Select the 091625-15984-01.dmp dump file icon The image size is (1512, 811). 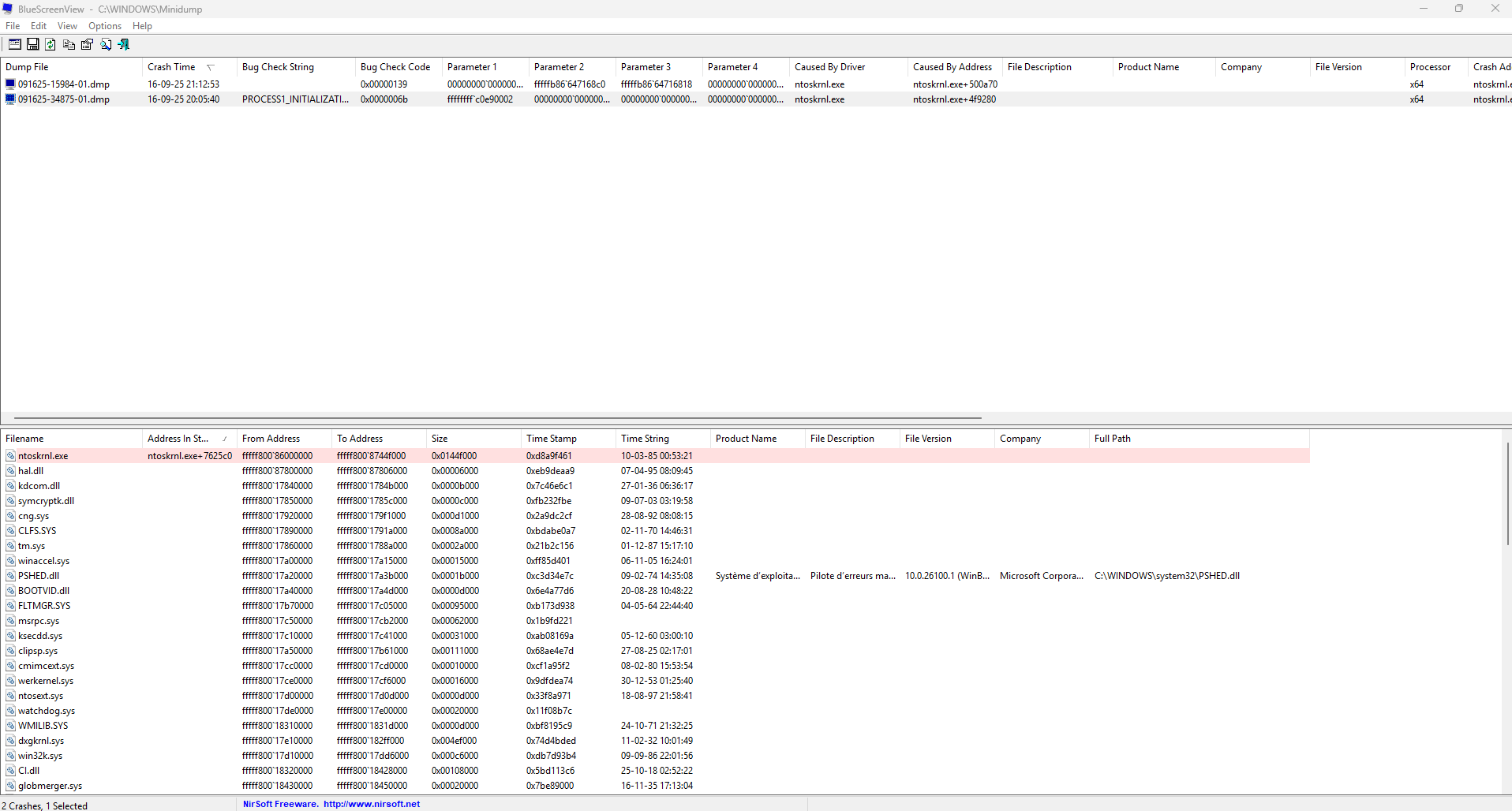click(10, 84)
